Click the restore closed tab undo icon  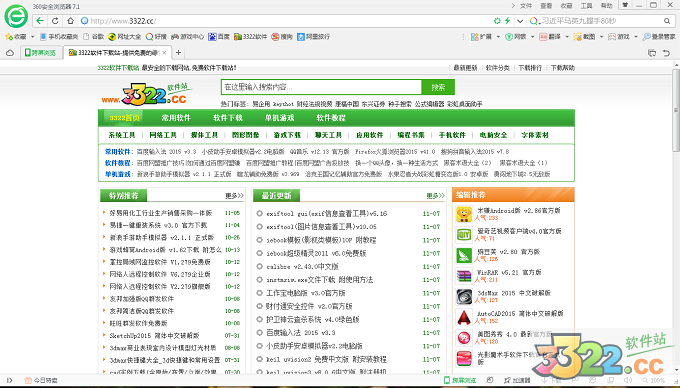pyautogui.click(x=667, y=53)
